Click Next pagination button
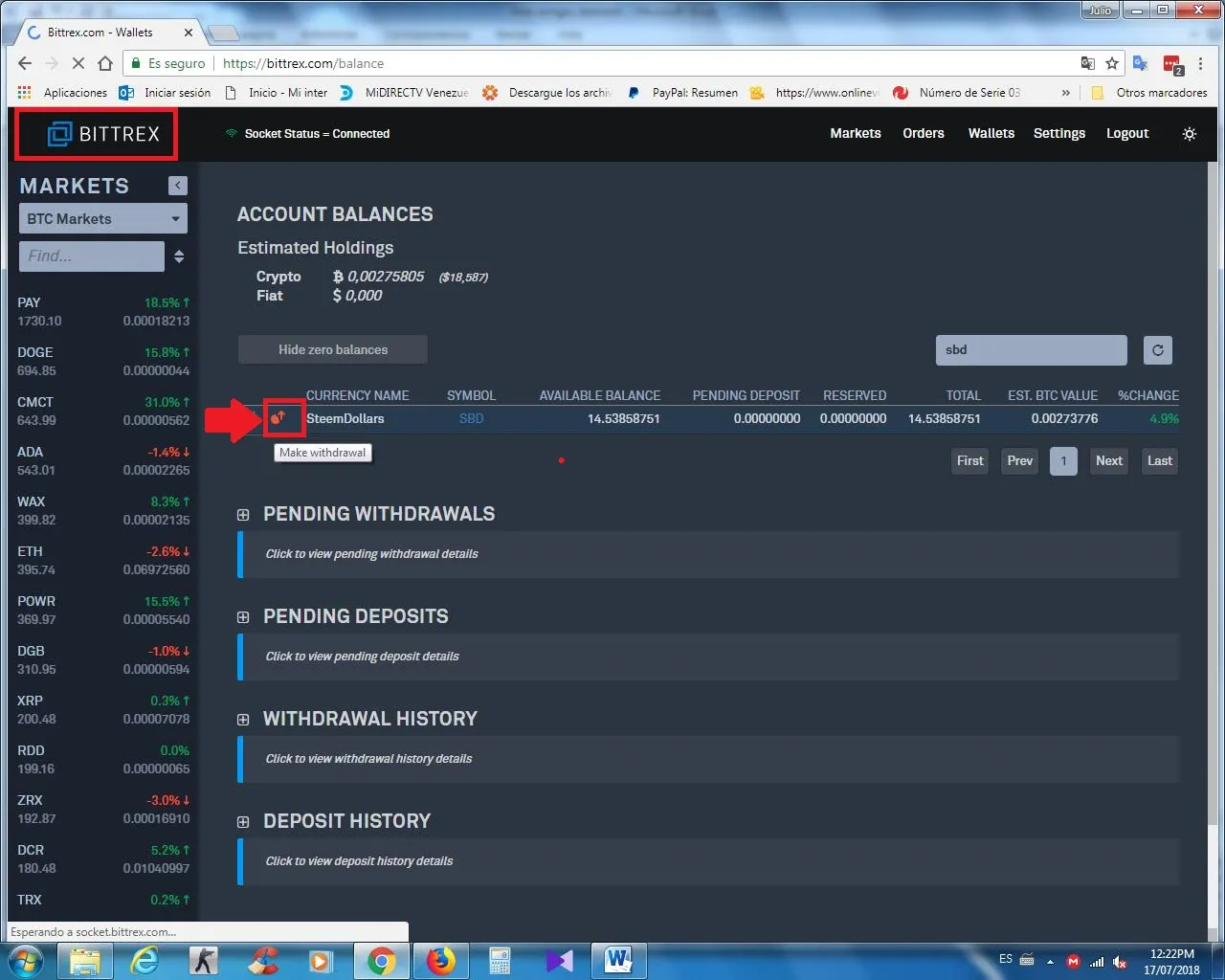Screen dimensions: 1225x980 (1109, 461)
